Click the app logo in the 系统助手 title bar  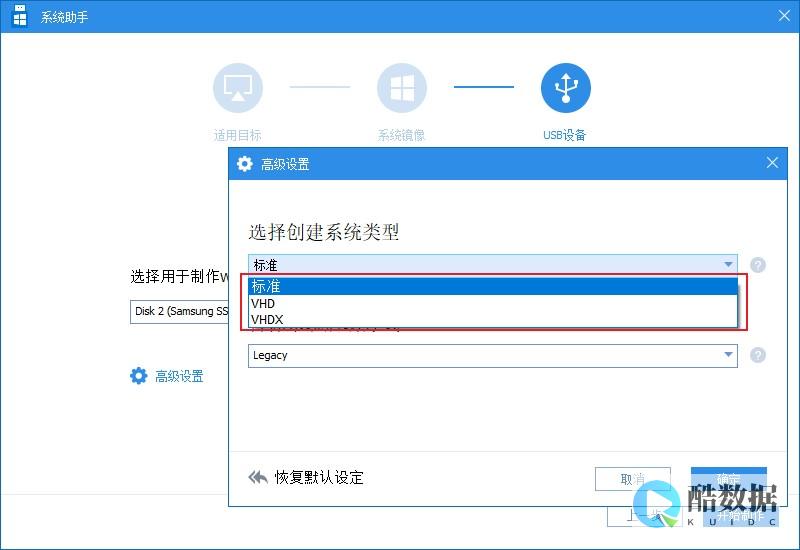point(19,15)
